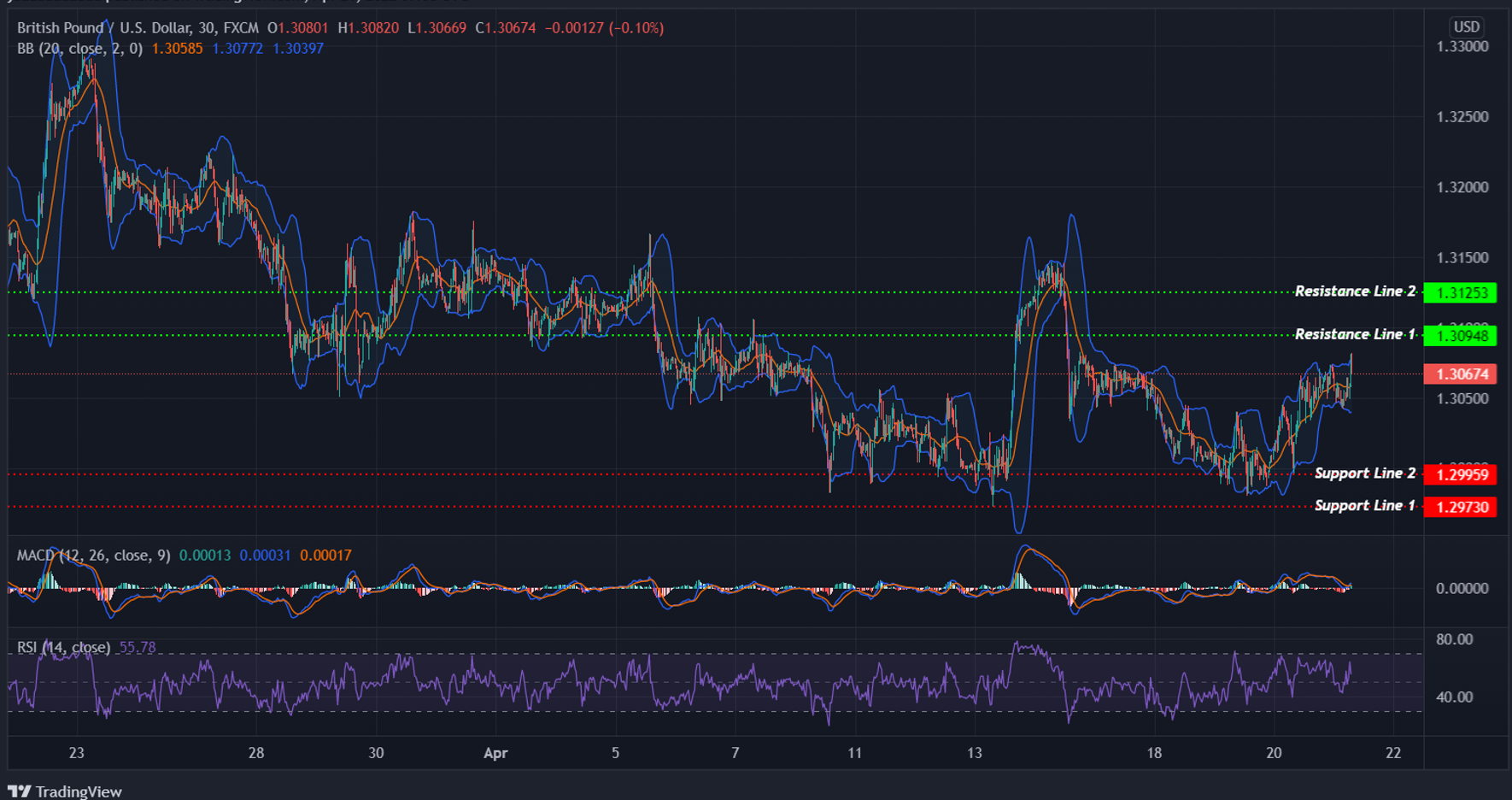This screenshot has width=1512, height=800.
Task: Click the Resistance Line 2 text label
Action: coord(1354,291)
